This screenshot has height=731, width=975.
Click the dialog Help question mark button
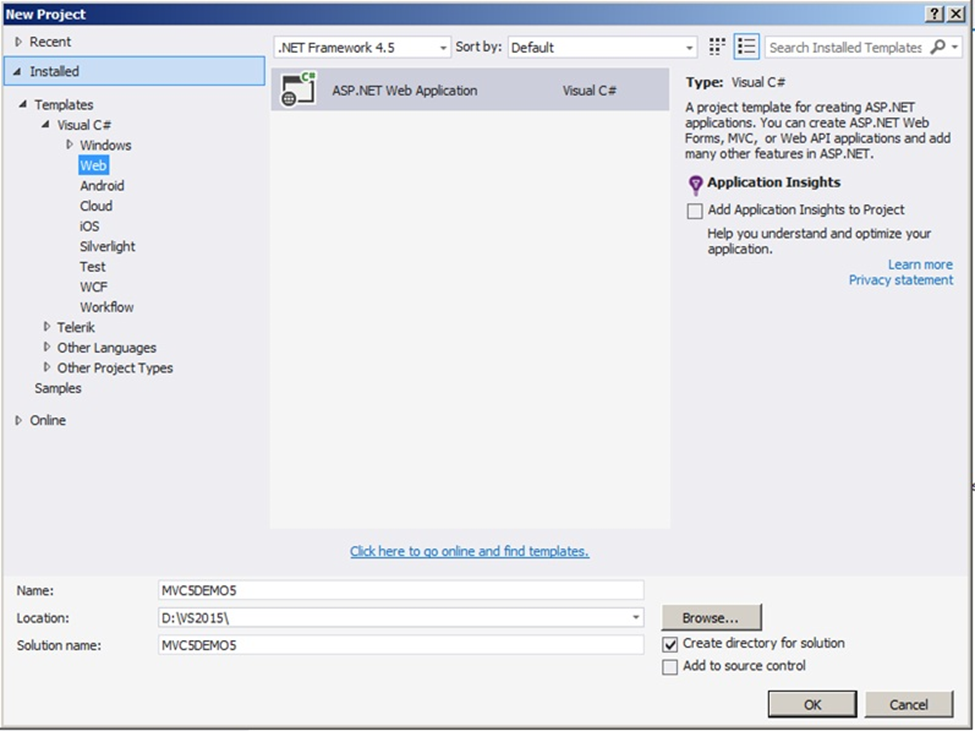pos(935,14)
